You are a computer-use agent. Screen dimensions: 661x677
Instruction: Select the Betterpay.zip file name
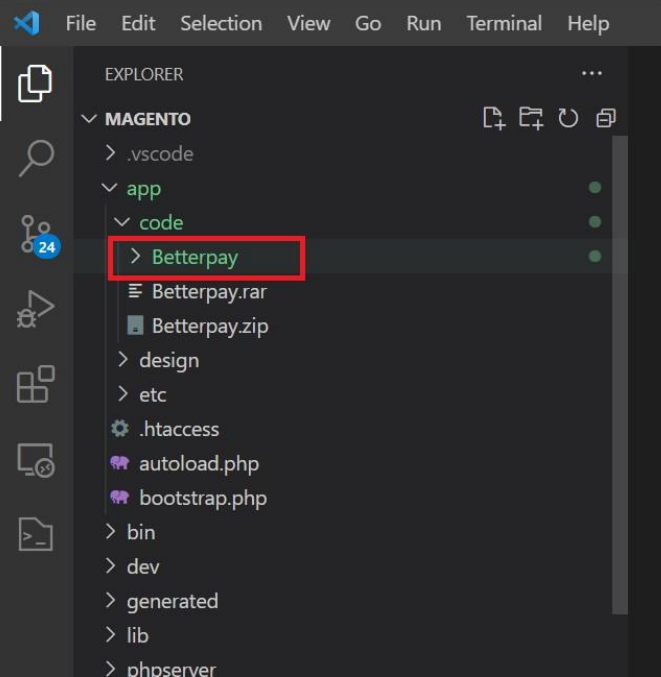click(210, 326)
